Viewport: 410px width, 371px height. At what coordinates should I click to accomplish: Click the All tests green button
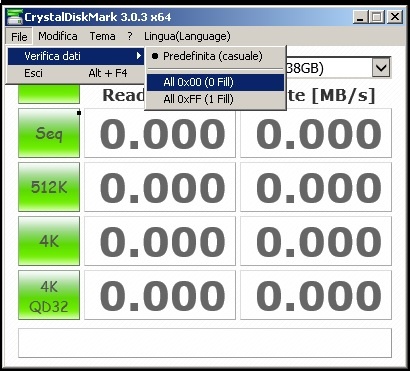pyautogui.click(x=49, y=94)
